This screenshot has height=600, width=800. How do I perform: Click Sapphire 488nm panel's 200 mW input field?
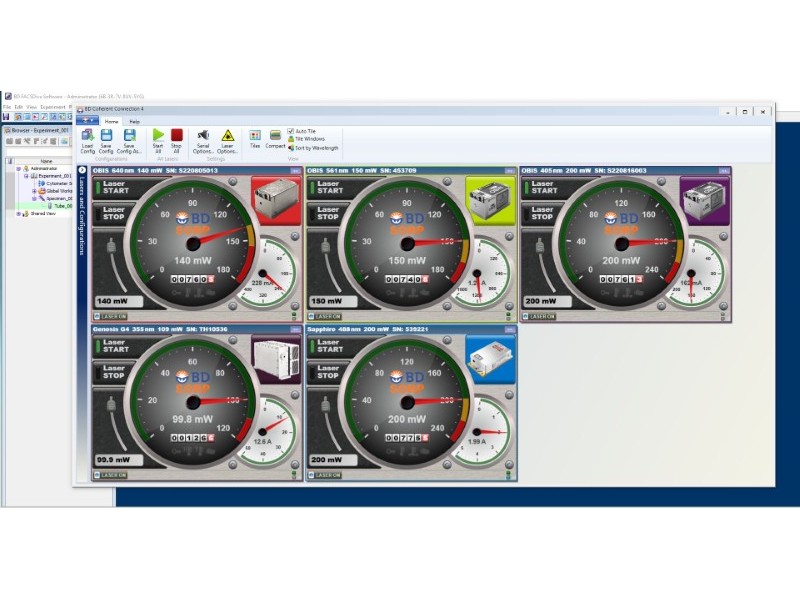pyautogui.click(x=333, y=460)
